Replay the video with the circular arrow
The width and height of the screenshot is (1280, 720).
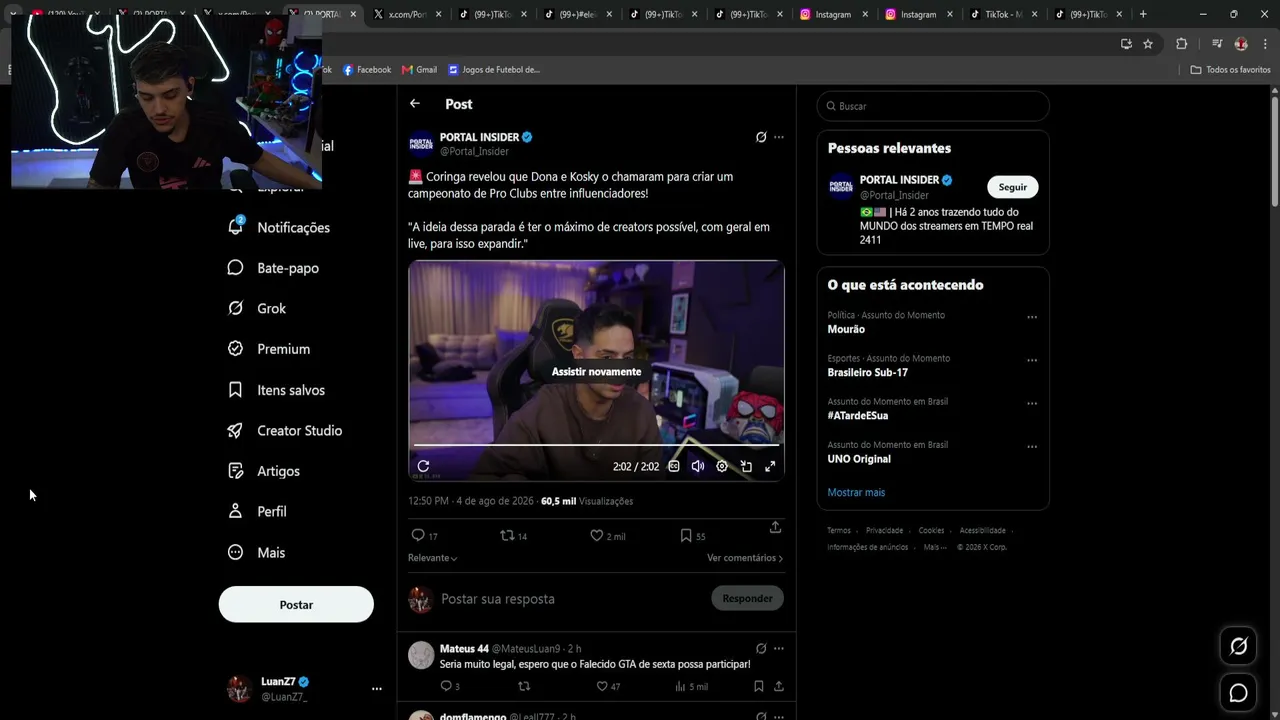pyautogui.click(x=423, y=466)
